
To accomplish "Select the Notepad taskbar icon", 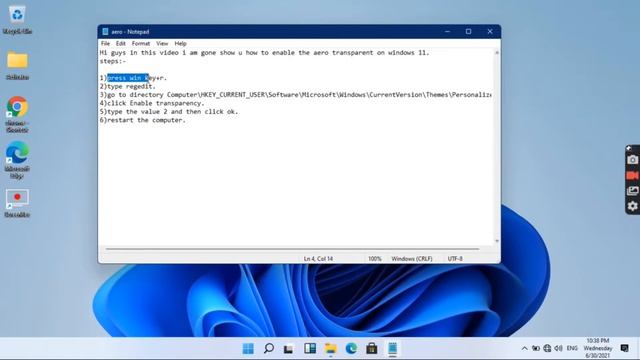I will (392, 348).
